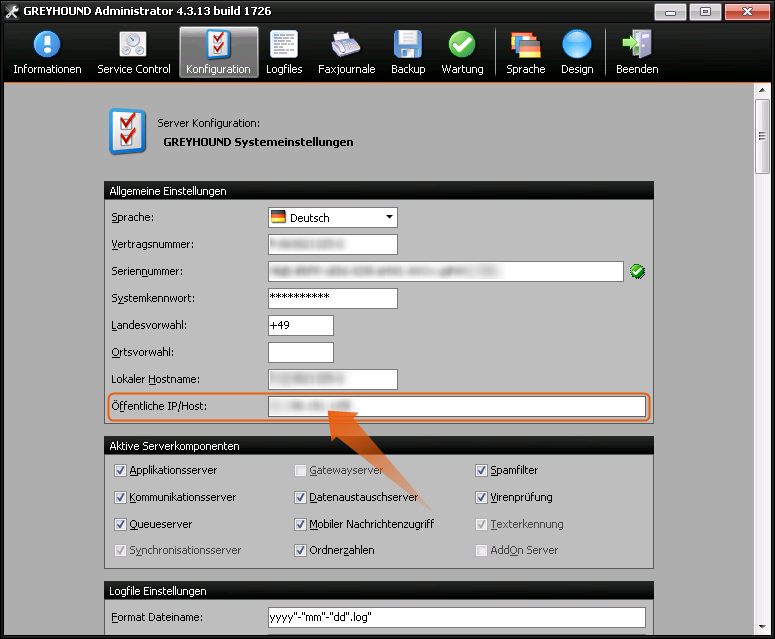775x639 pixels.
Task: Open Service Control panel
Action: pyautogui.click(x=133, y=52)
